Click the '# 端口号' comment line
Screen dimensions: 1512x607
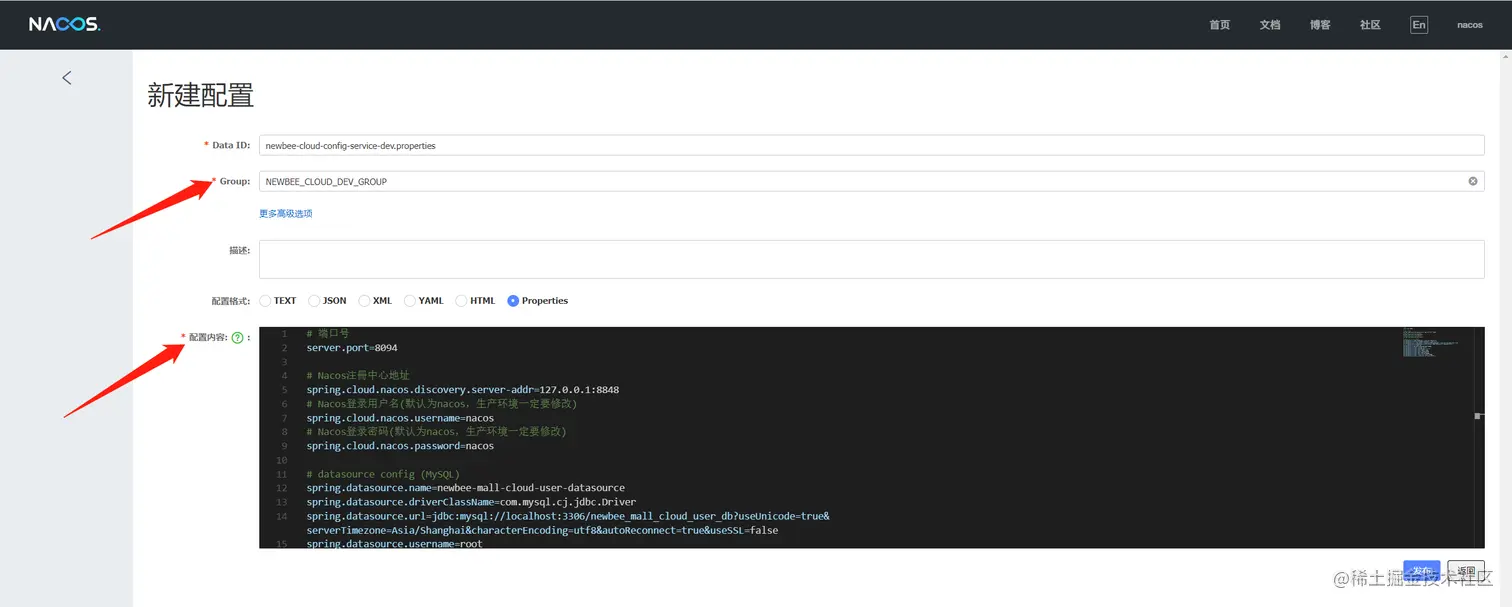[x=328, y=333]
